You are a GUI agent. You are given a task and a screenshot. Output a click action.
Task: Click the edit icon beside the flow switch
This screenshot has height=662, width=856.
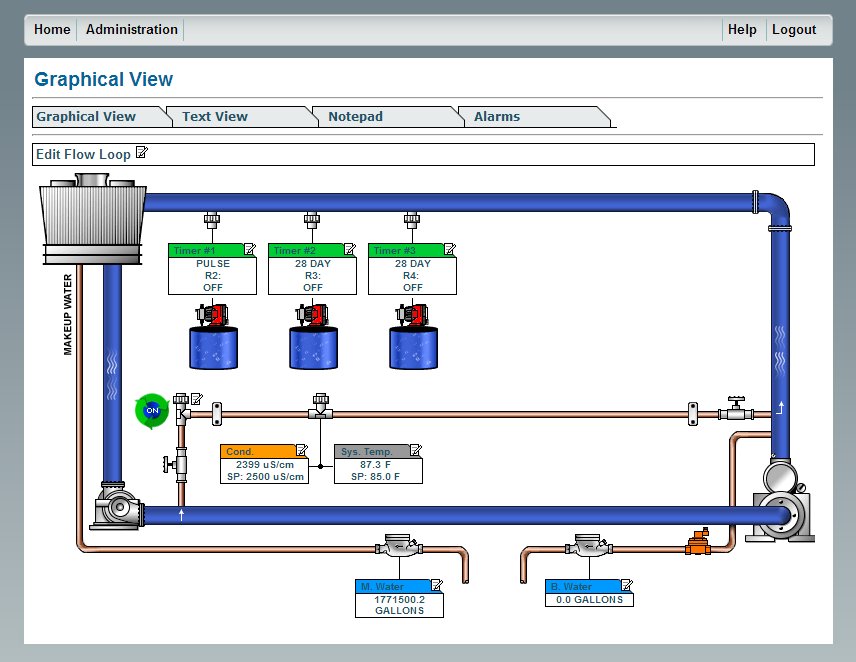pos(196,399)
